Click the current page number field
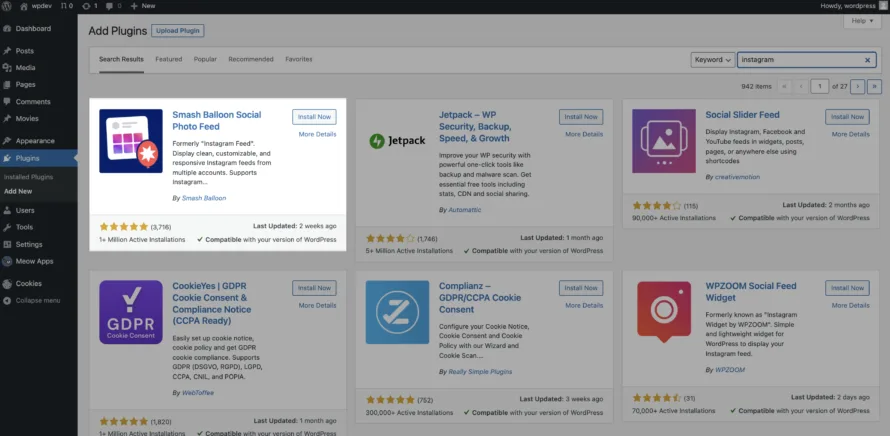Screen dimensions: 890x436 (x=820, y=86)
